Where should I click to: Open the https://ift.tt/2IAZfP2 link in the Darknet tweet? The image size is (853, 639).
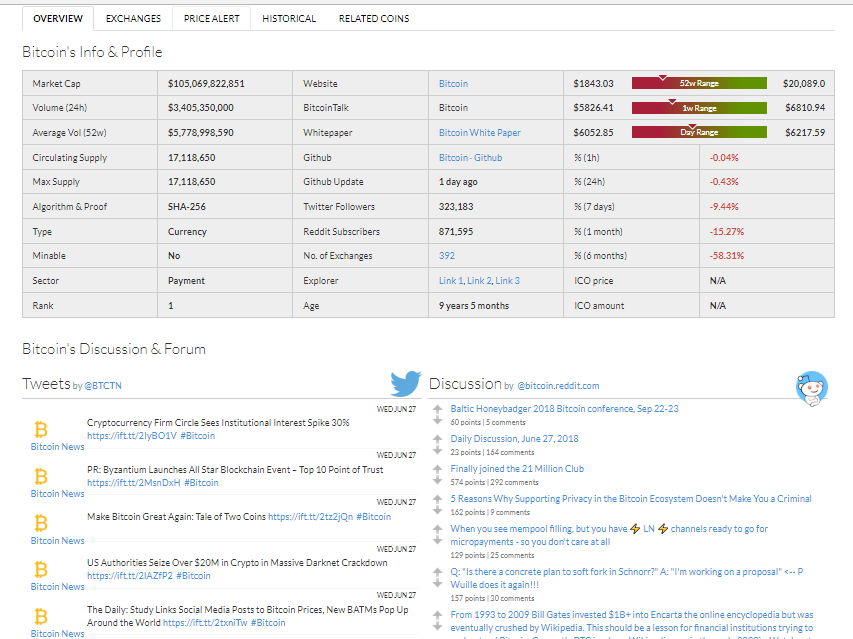[129, 575]
